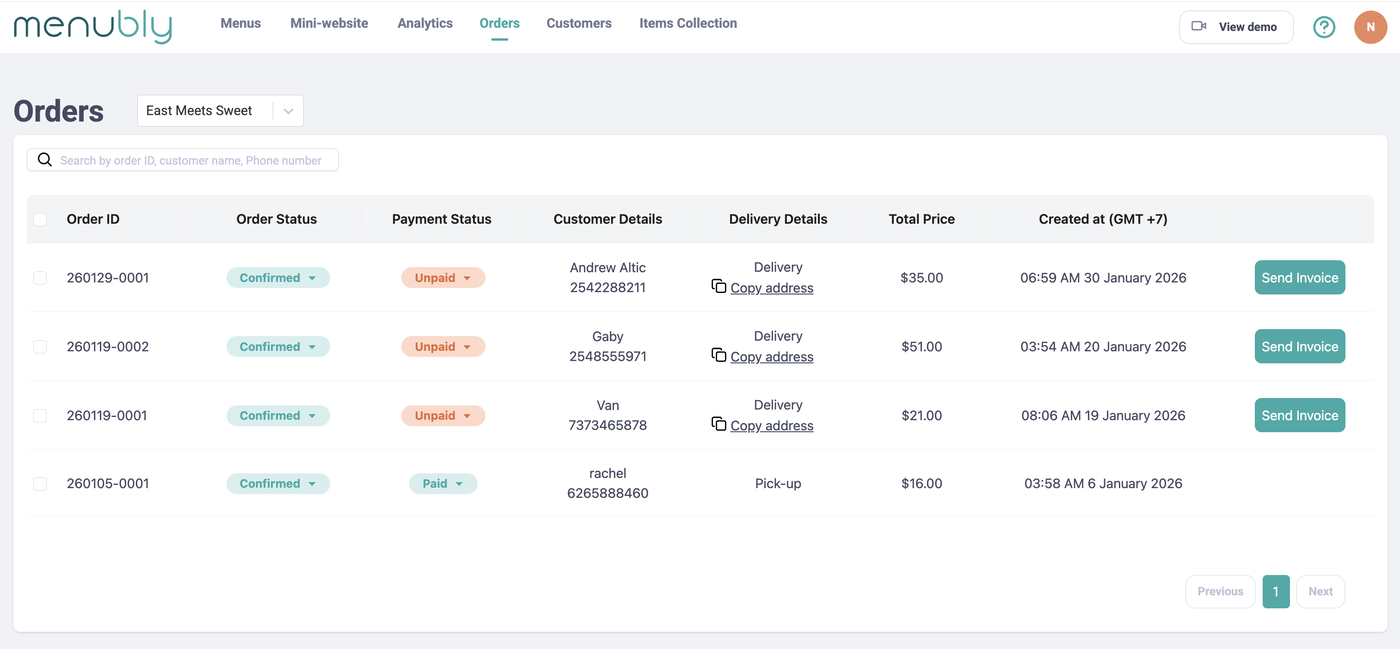The image size is (1400, 649).
Task: Click the View demo video button
Action: coord(1236,27)
